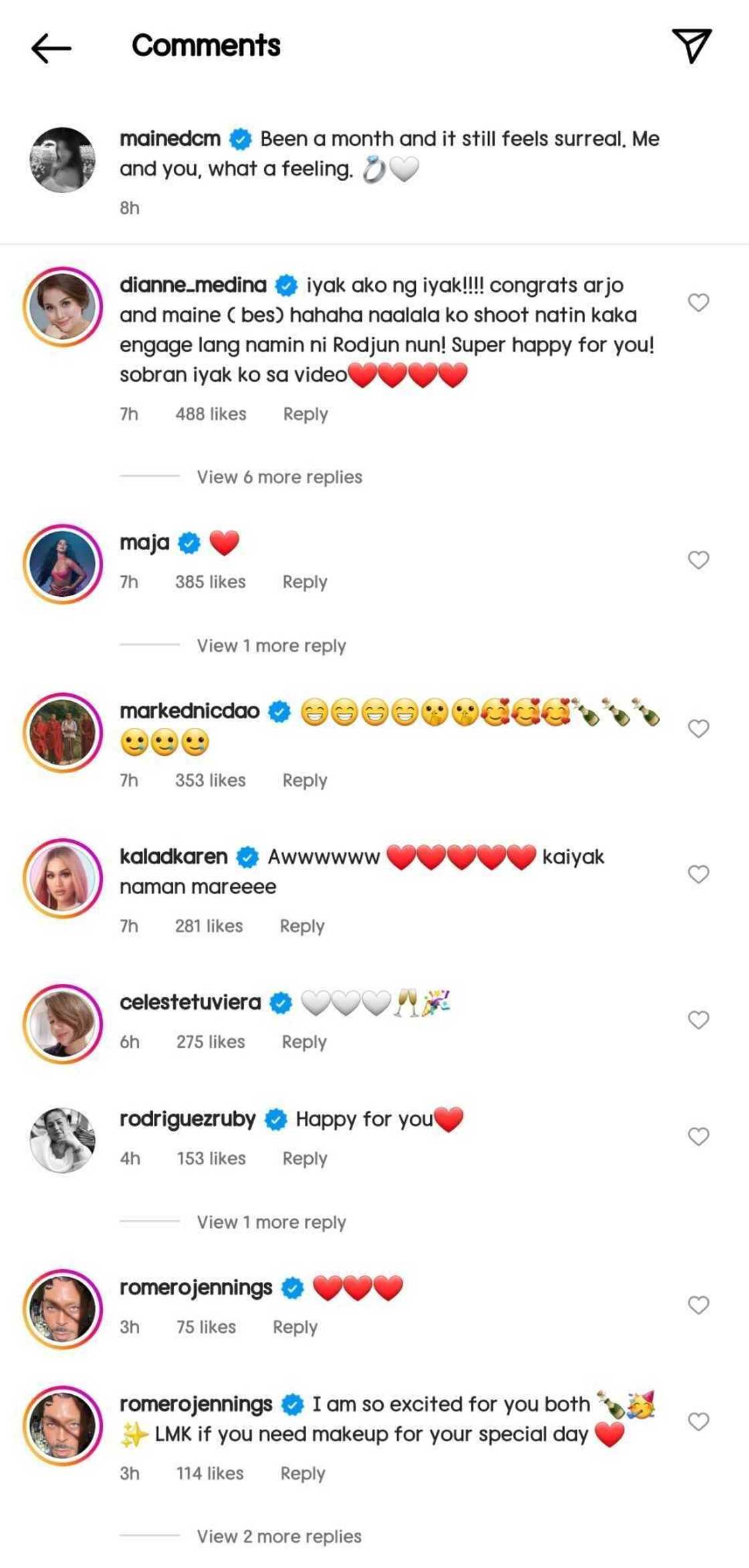Reply to dianne_medina's comment
Screen dimensions: 749x1568
305,414
